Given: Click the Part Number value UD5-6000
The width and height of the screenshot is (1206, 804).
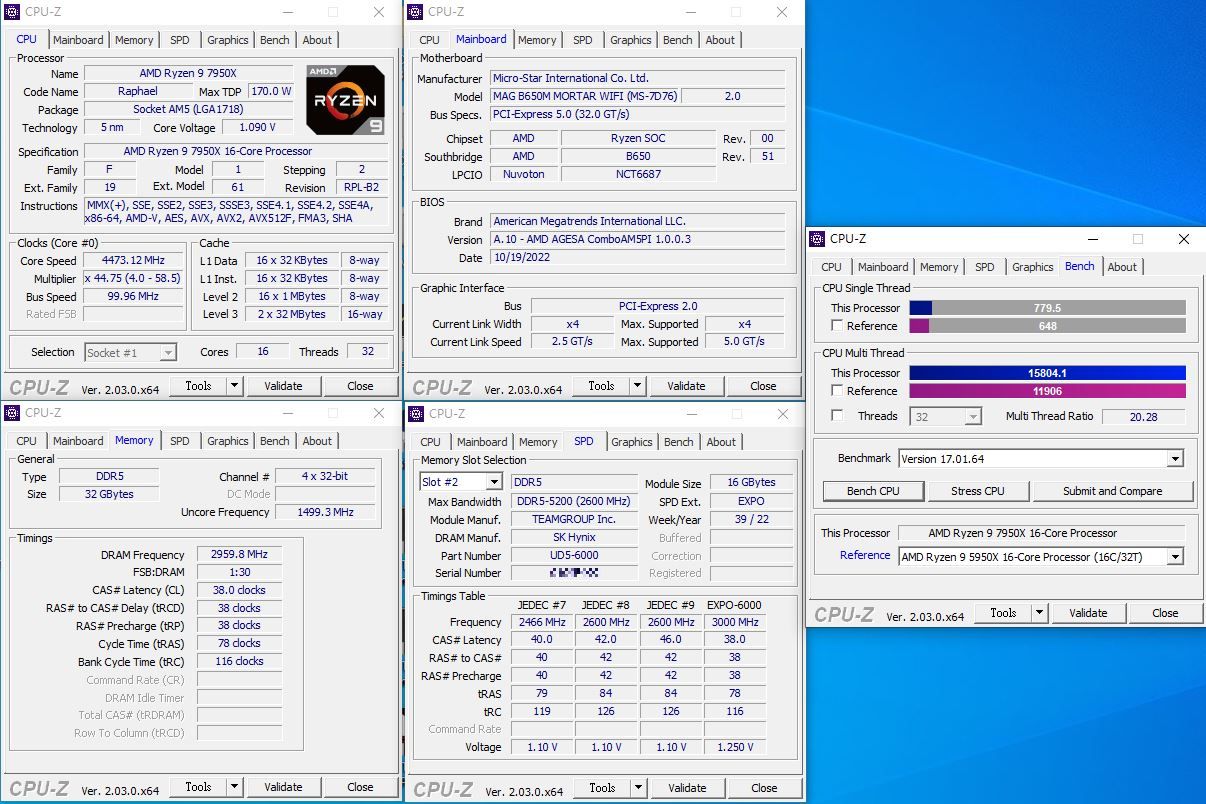Looking at the screenshot, I should [574, 556].
